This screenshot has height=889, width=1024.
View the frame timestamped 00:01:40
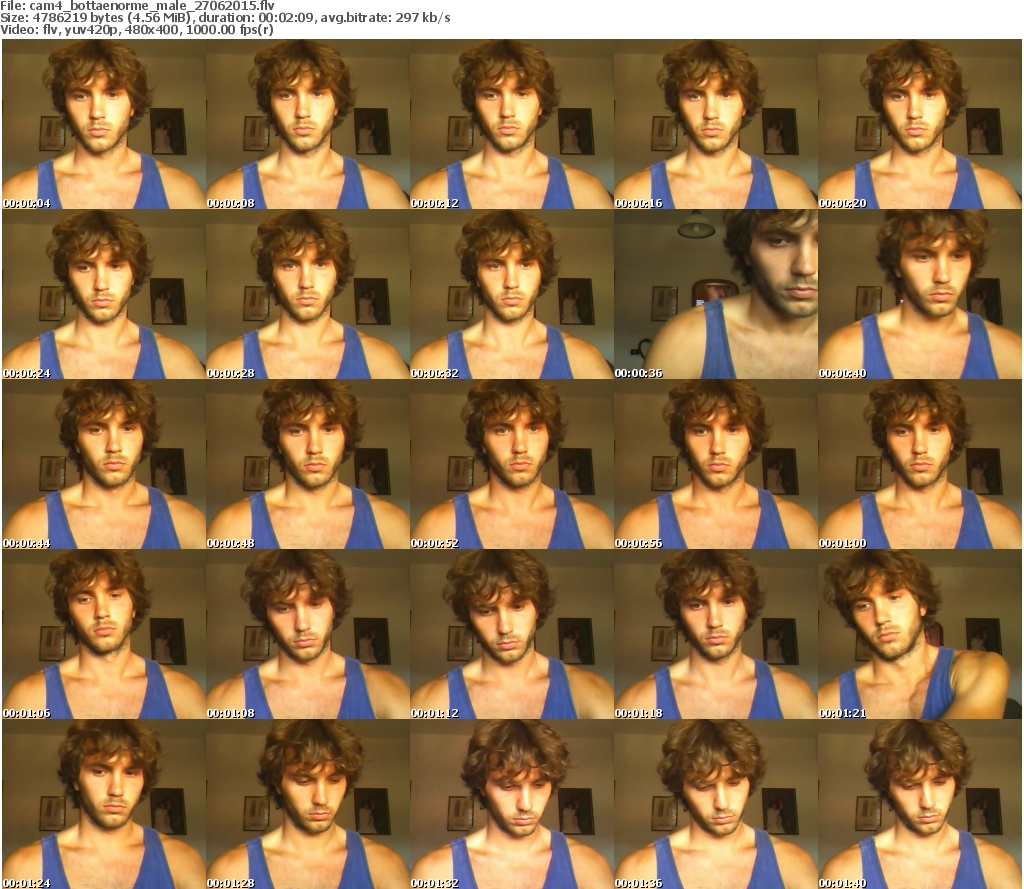point(920,803)
